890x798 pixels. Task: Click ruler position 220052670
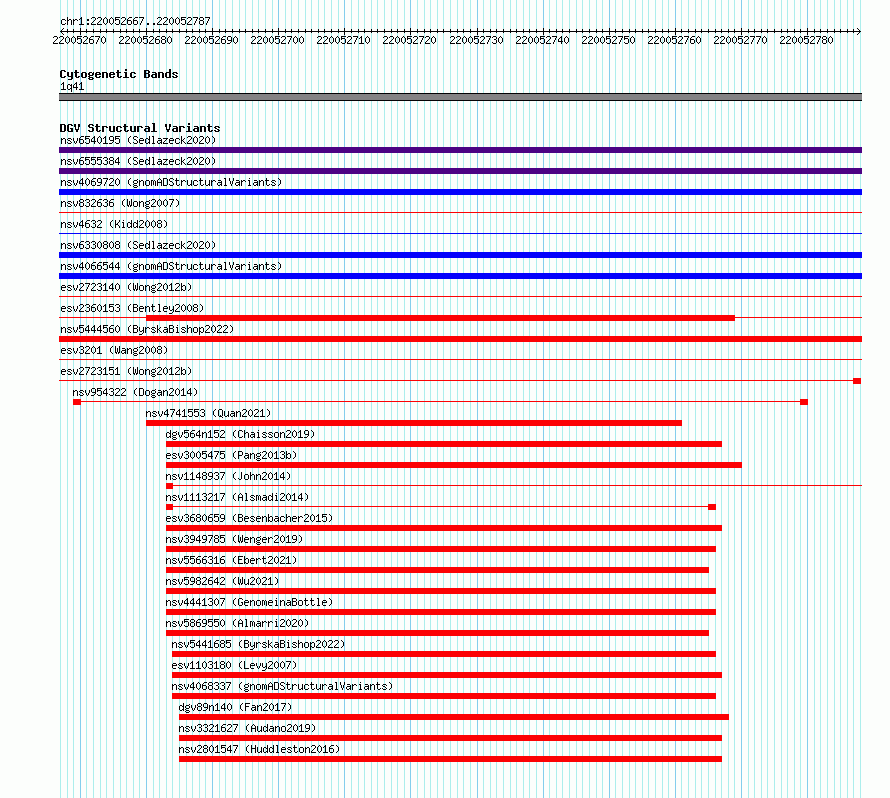pos(79,40)
